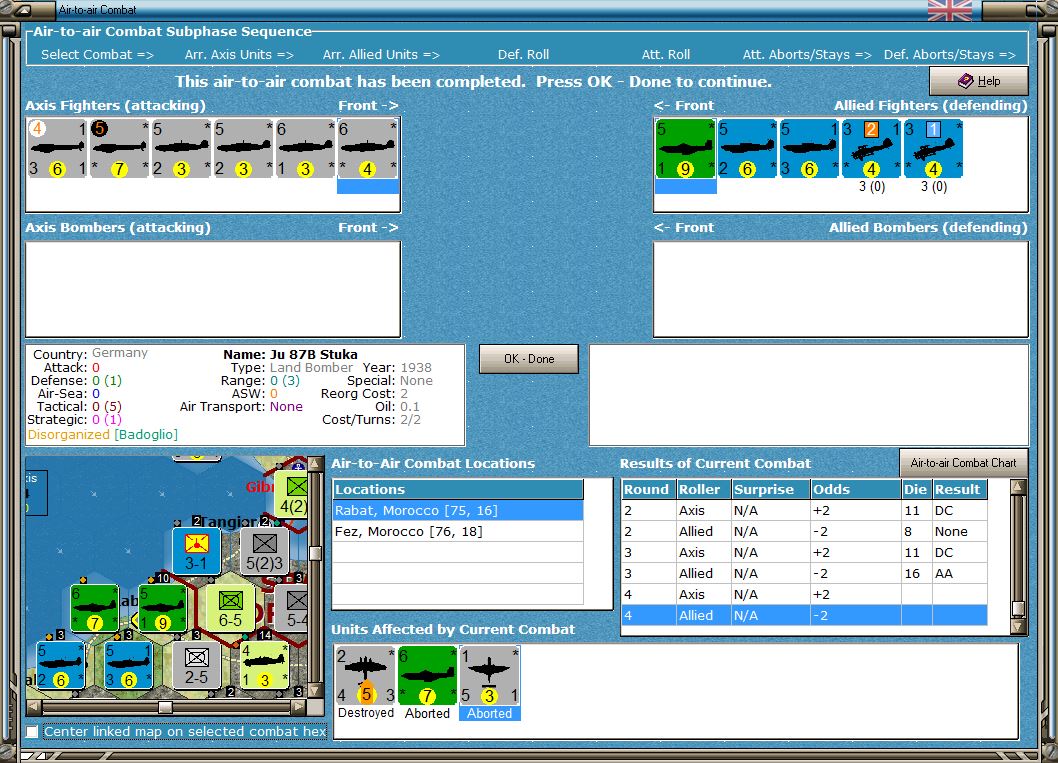Screen dimensions: 1058x763
Task: Click the blue 3-1 unit on map
Action: coord(196,551)
